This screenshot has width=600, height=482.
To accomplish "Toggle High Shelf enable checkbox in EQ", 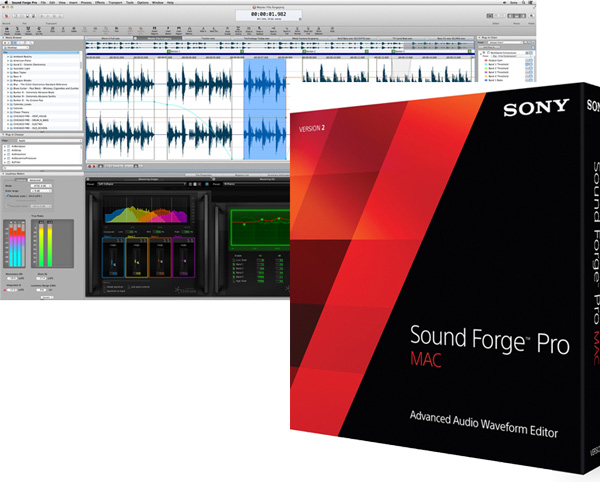I will click(x=234, y=281).
